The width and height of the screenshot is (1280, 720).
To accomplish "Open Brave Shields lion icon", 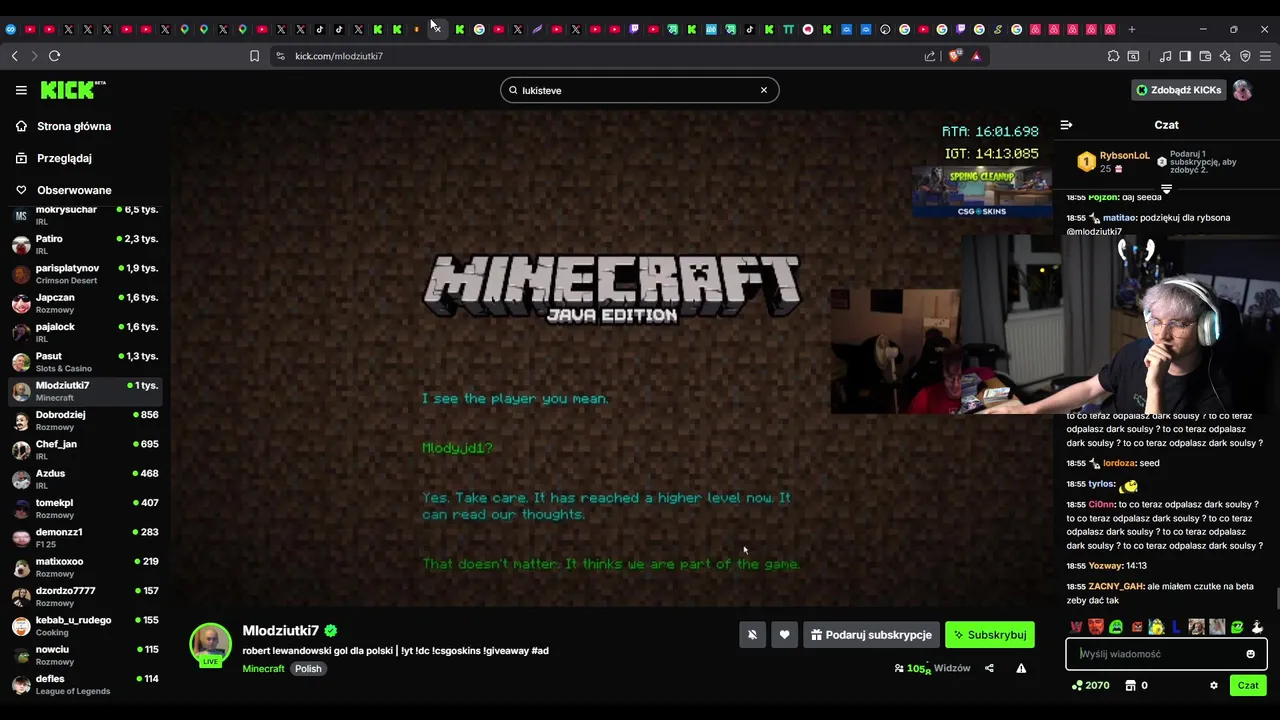I will coord(954,56).
